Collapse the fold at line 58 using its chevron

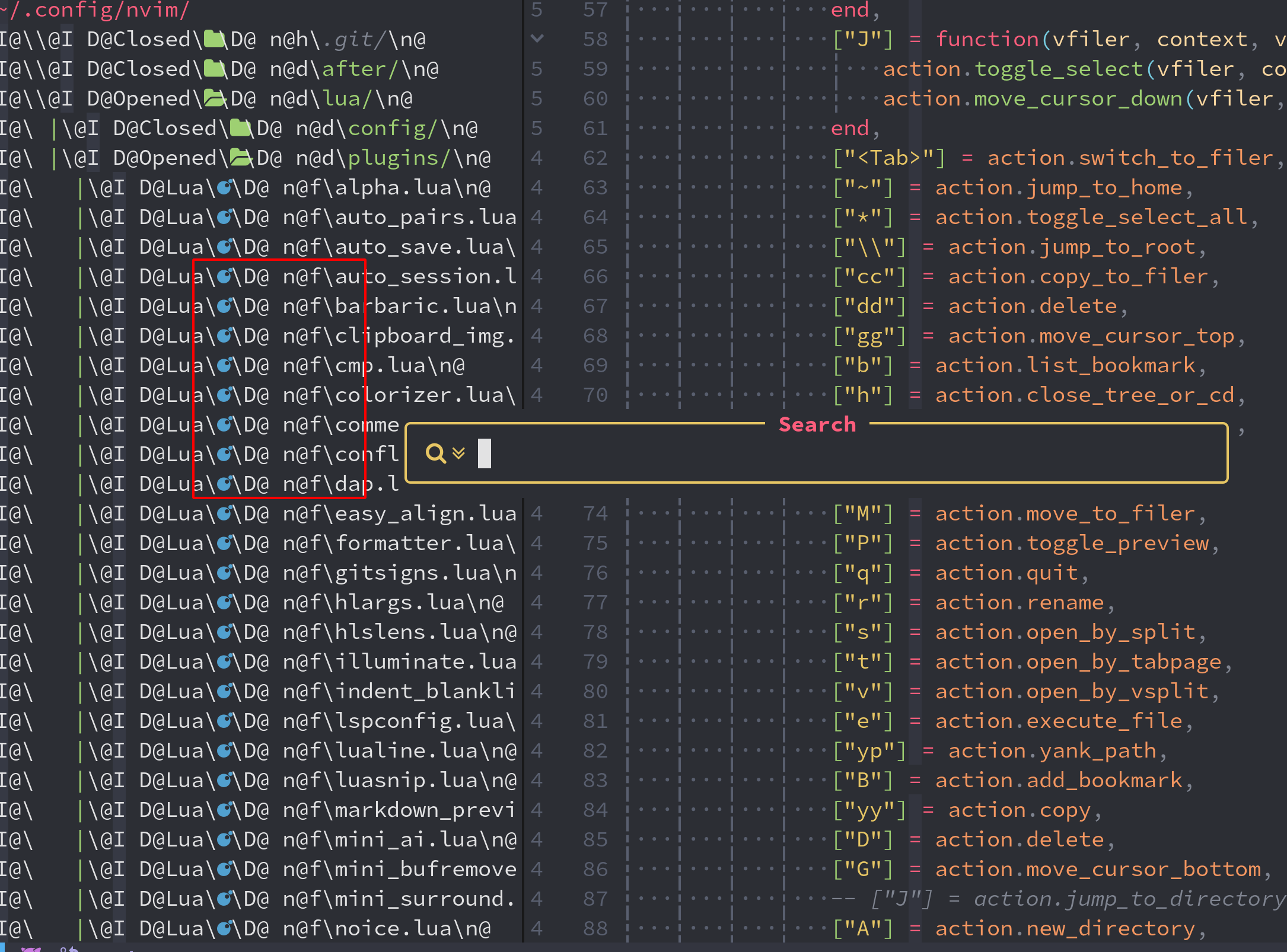pos(537,39)
